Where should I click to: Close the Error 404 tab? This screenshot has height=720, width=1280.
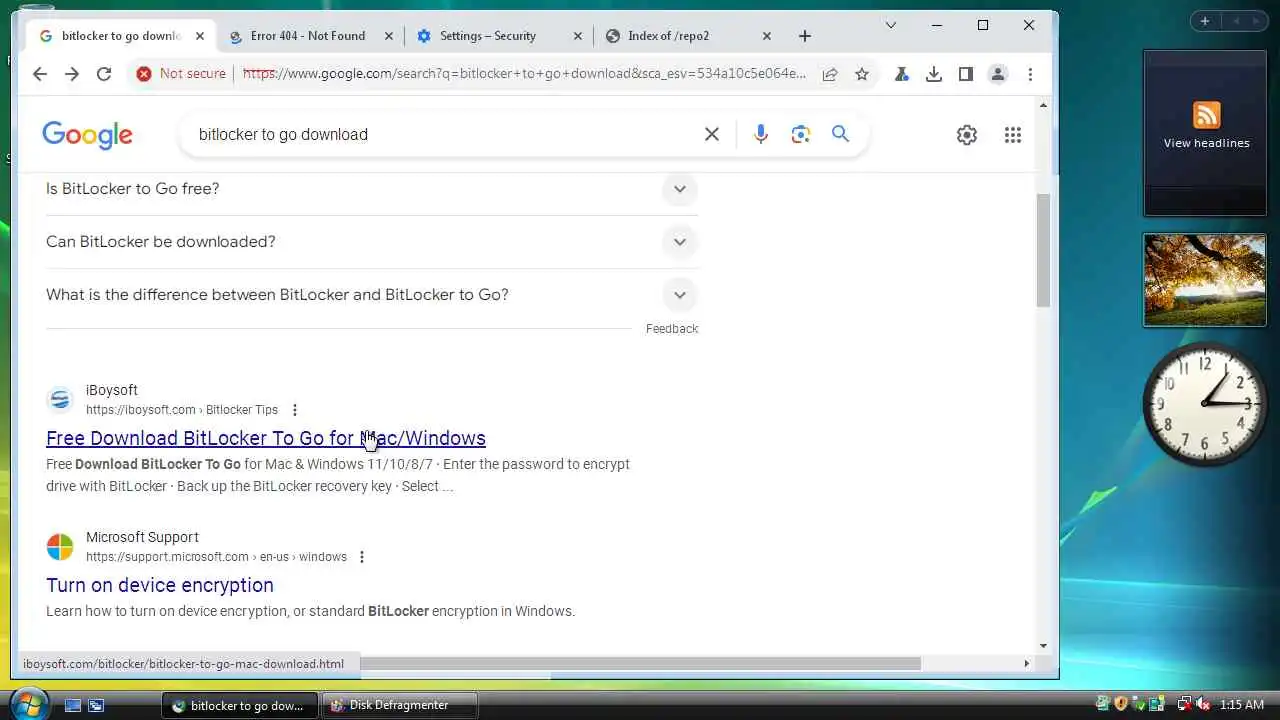389,36
